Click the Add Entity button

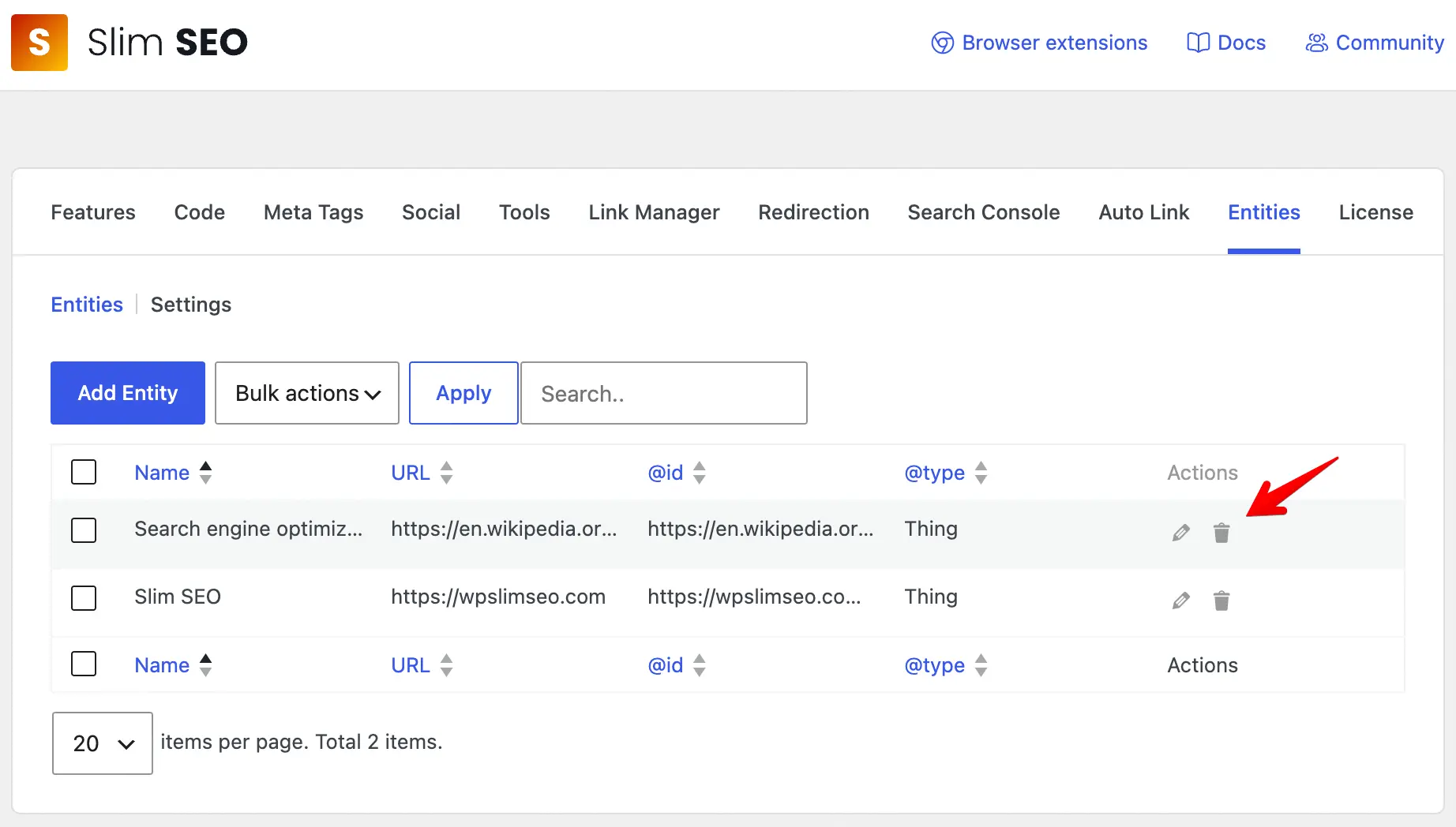(128, 393)
